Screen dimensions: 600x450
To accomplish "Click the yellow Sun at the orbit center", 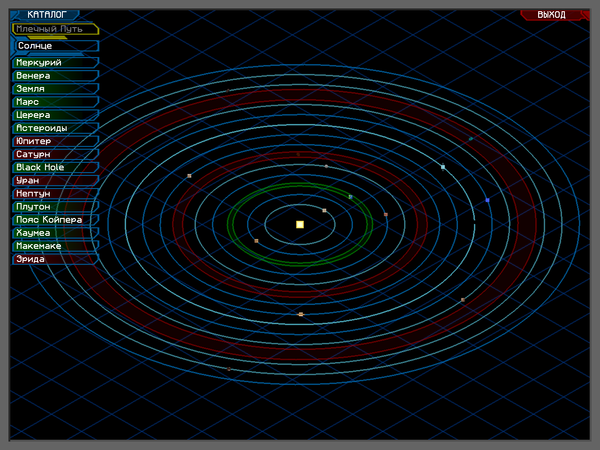I will pos(300,225).
